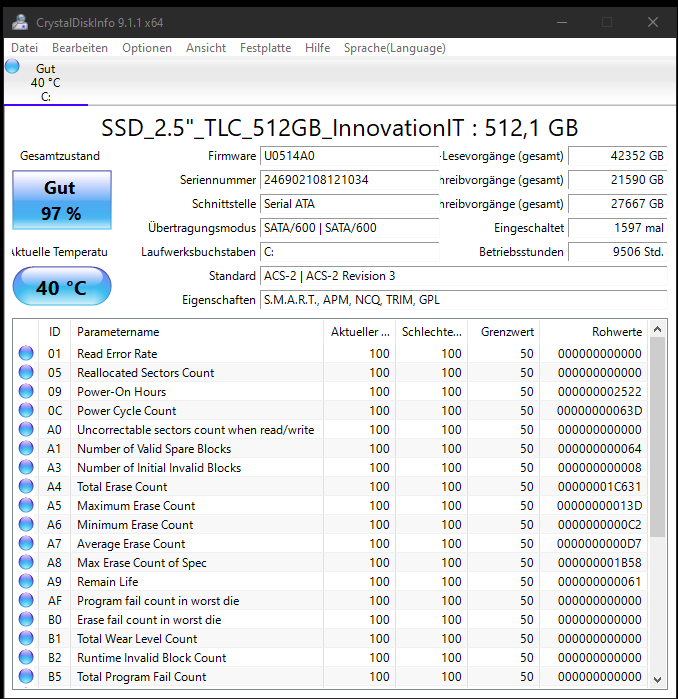Click the Eigenschaften field with S.M.A.R.T.
This screenshot has height=699, width=678.
click(464, 300)
